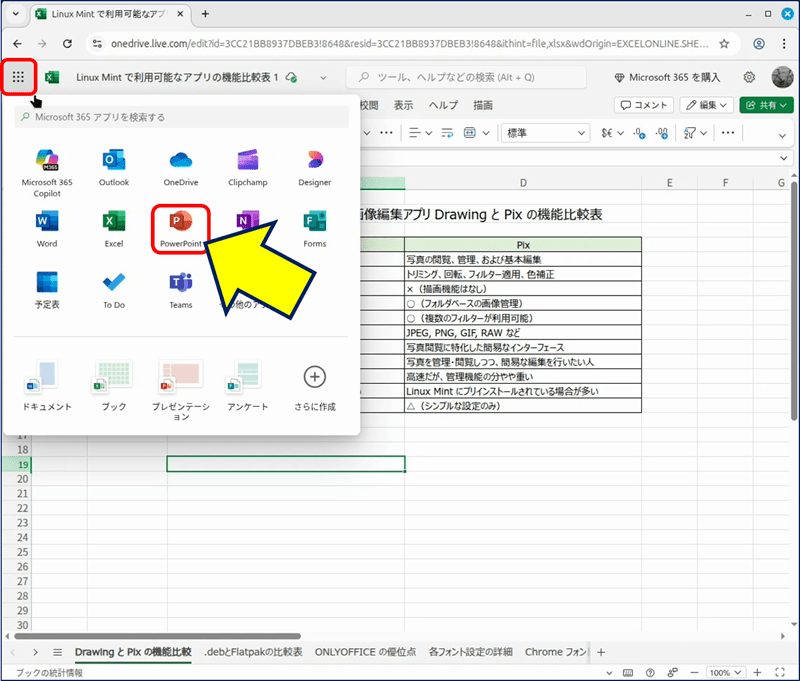
Task: Create a new ドキュメント from the launcher
Action: tap(47, 386)
